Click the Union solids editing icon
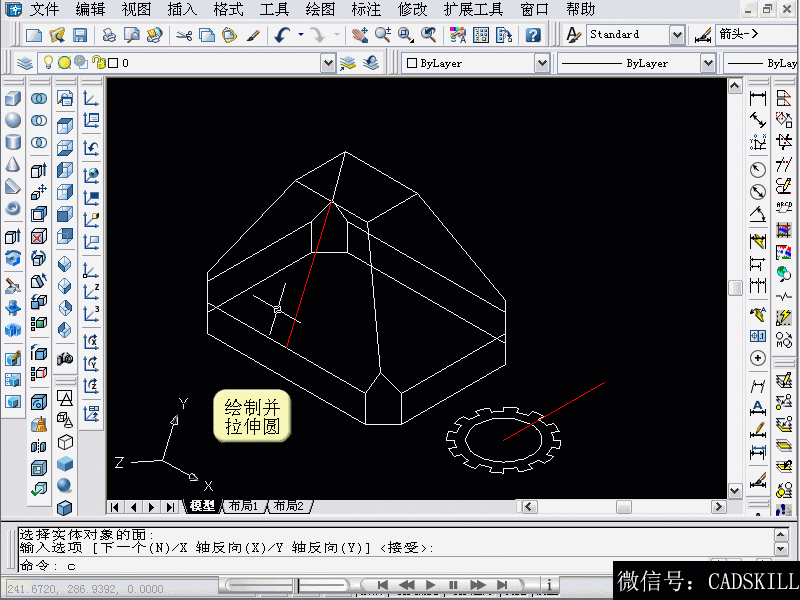Viewport: 800px width, 600px height. pyautogui.click(x=39, y=99)
